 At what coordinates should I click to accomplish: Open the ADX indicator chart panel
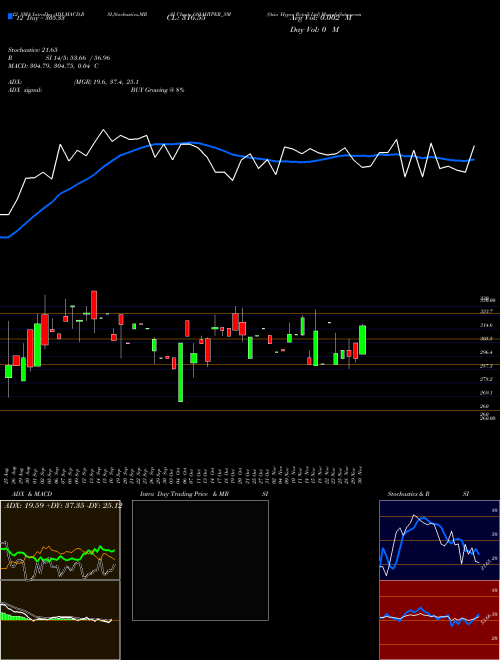[x=60, y=540]
